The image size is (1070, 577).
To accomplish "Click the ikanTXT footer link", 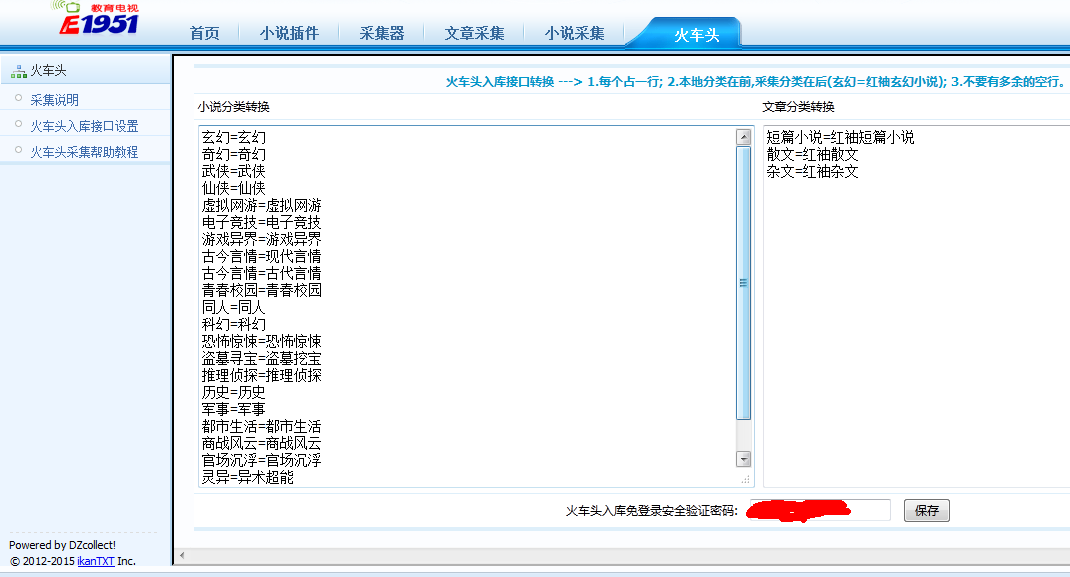I will [96, 561].
